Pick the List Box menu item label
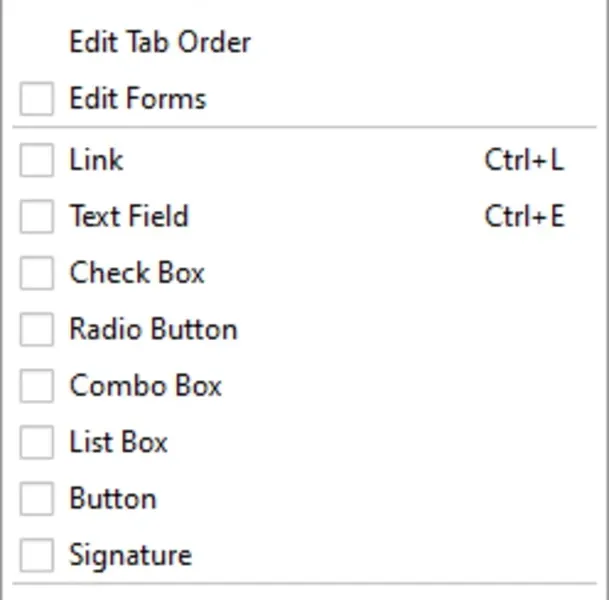This screenshot has width=609, height=600. click(118, 442)
